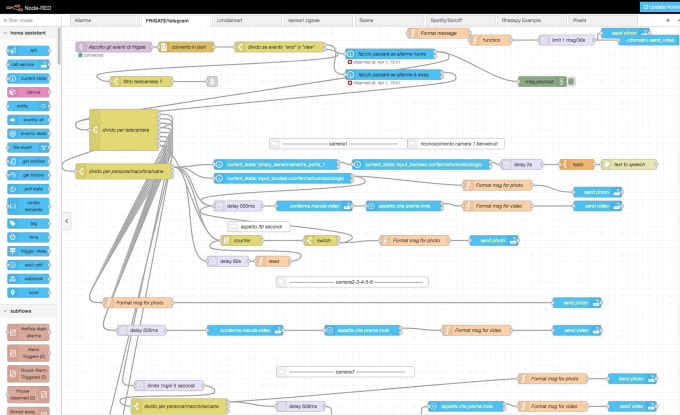The height and width of the screenshot is (415, 680).
Task: Select the pink device palette node
Action: coord(28,92)
